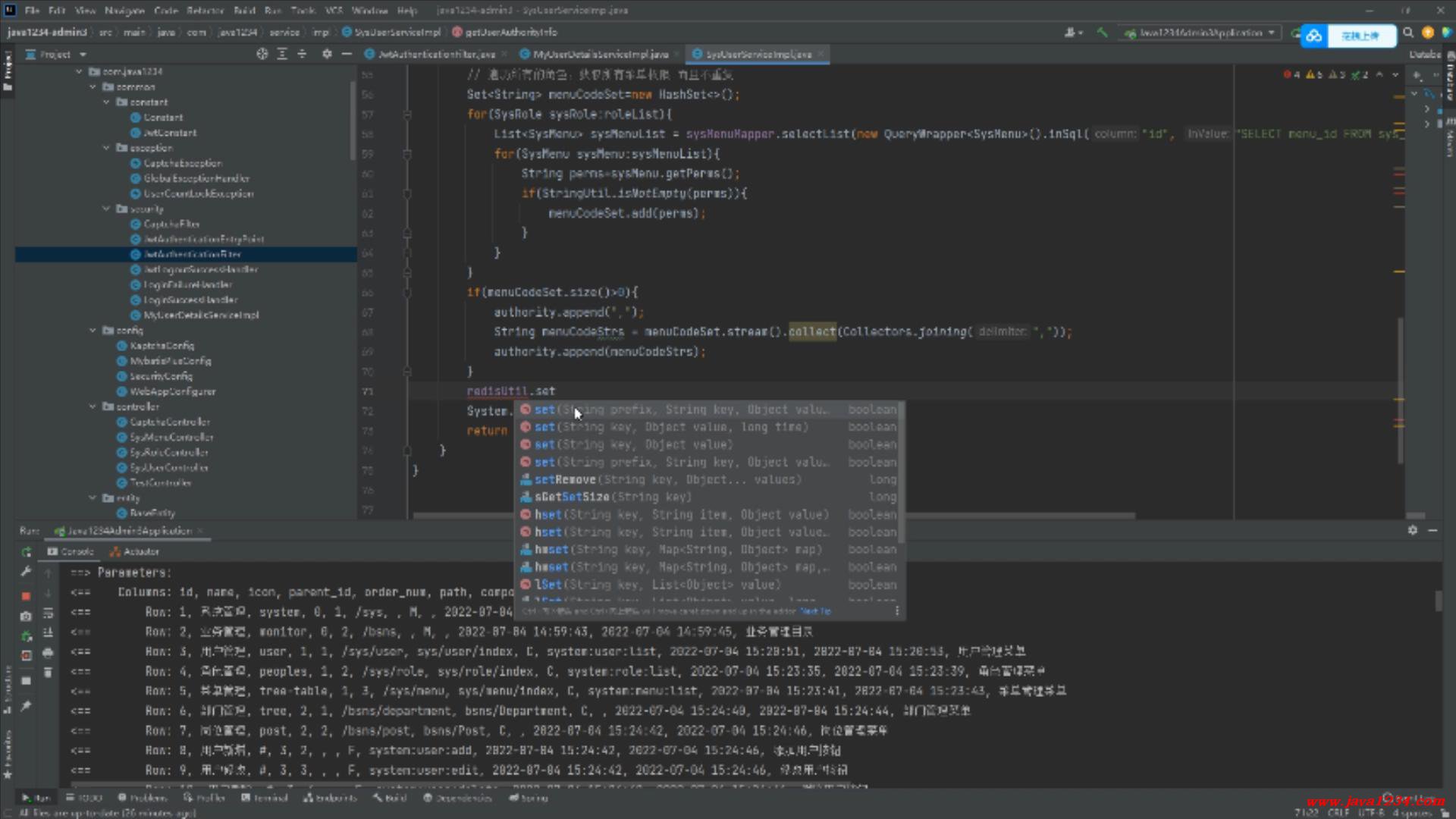Open Project panel gear options
This screenshot has width=1456, height=819.
(x=327, y=54)
